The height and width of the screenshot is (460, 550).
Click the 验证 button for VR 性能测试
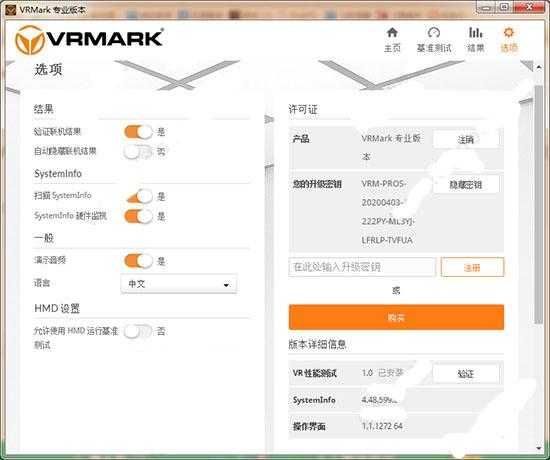click(x=465, y=374)
